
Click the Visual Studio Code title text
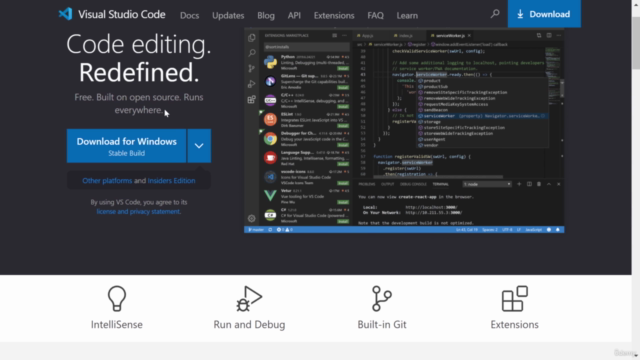pyautogui.click(x=122, y=14)
